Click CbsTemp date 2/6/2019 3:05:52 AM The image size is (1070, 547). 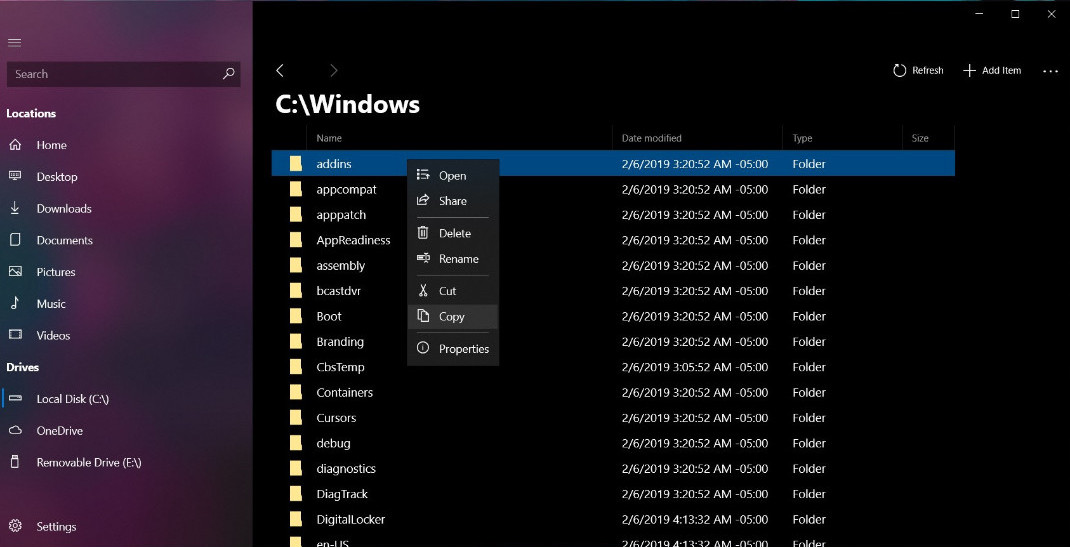[695, 367]
